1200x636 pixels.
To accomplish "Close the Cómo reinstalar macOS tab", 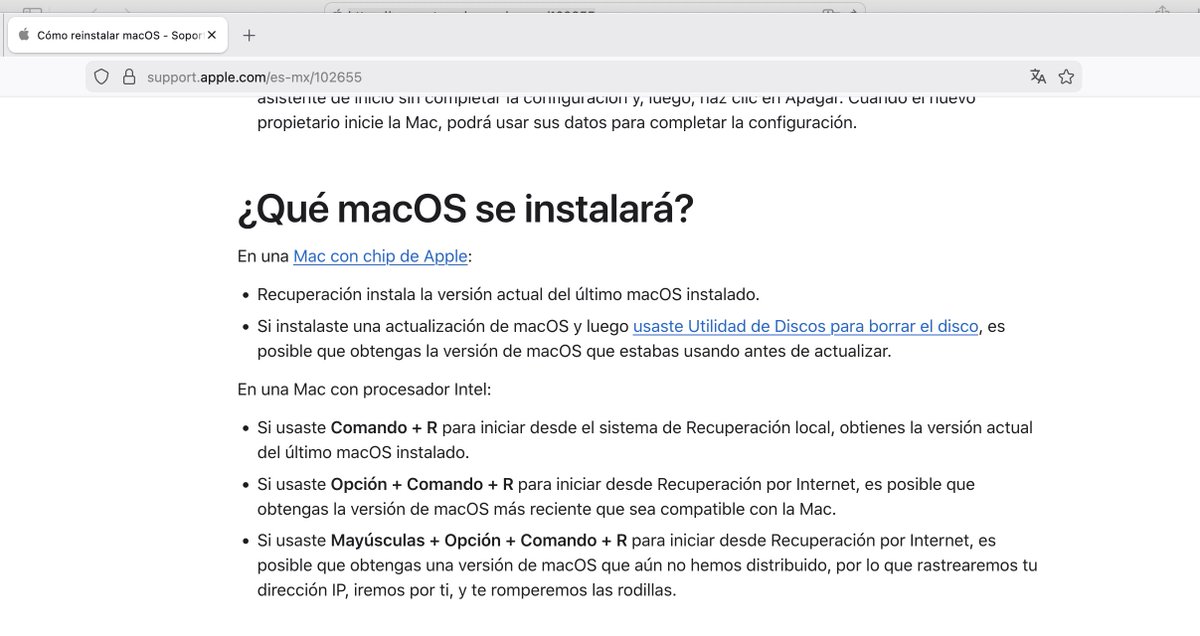I will pos(212,35).
